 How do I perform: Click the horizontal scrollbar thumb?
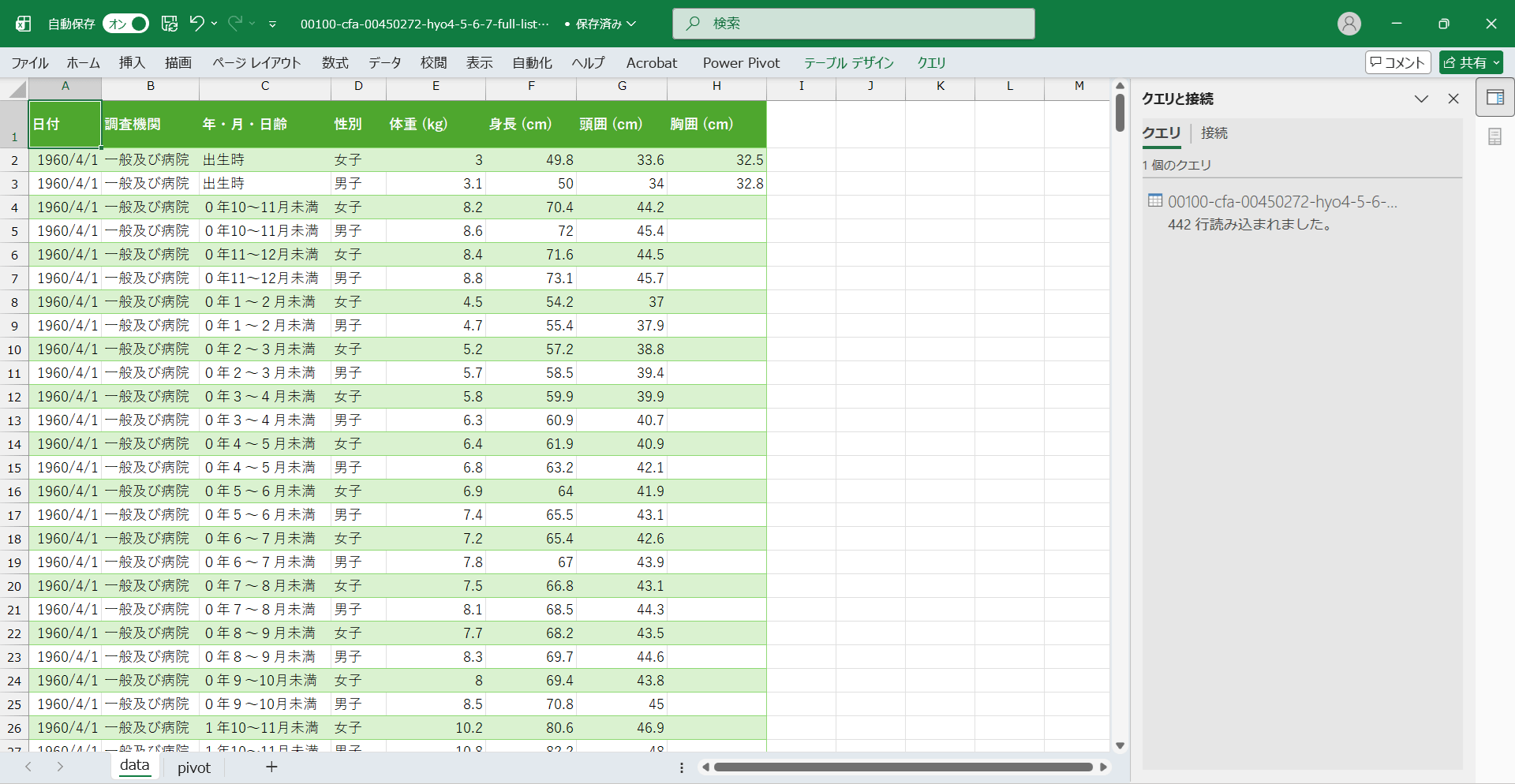click(x=903, y=767)
